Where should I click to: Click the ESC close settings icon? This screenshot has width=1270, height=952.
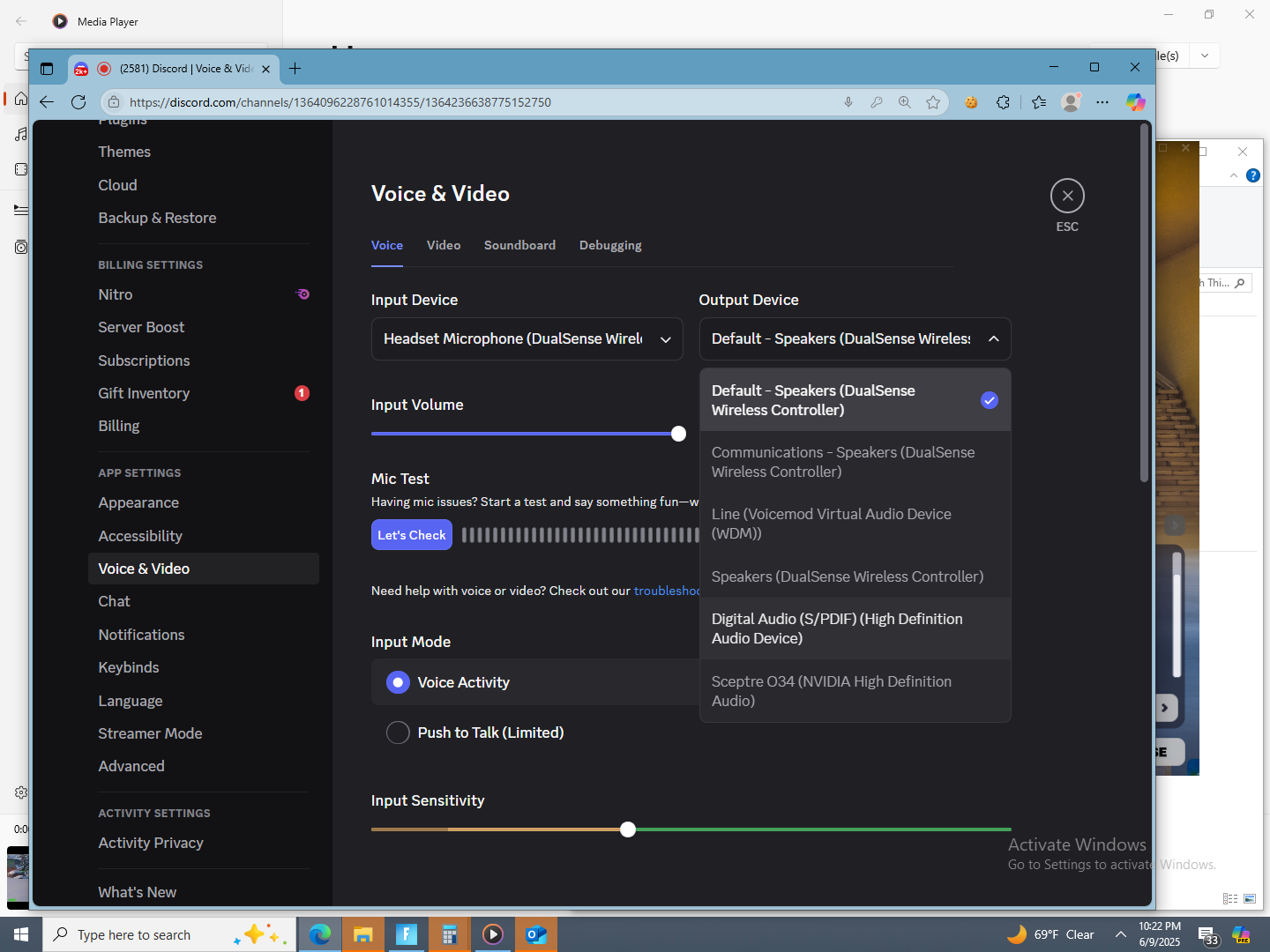(1067, 196)
